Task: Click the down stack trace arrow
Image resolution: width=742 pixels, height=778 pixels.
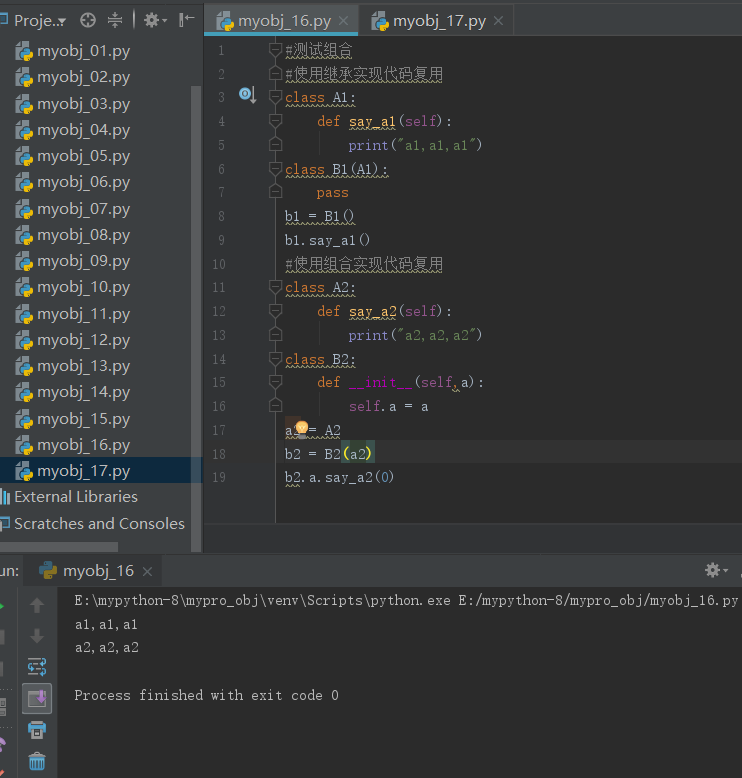Action: pos(37,636)
